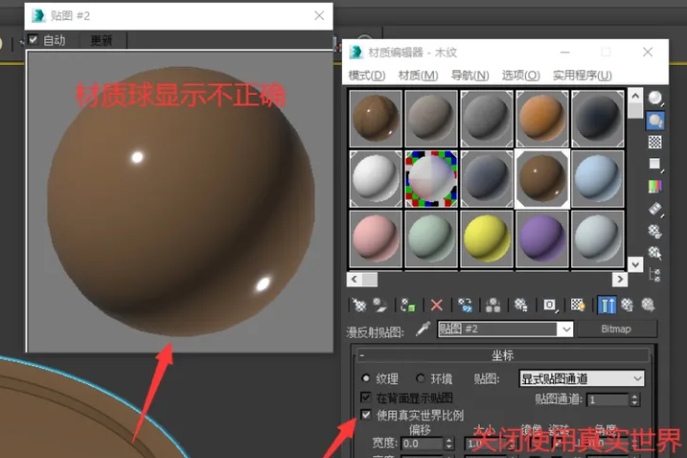The image size is (687, 458).
Task: Click the Video Color Check icon
Action: tap(655, 186)
